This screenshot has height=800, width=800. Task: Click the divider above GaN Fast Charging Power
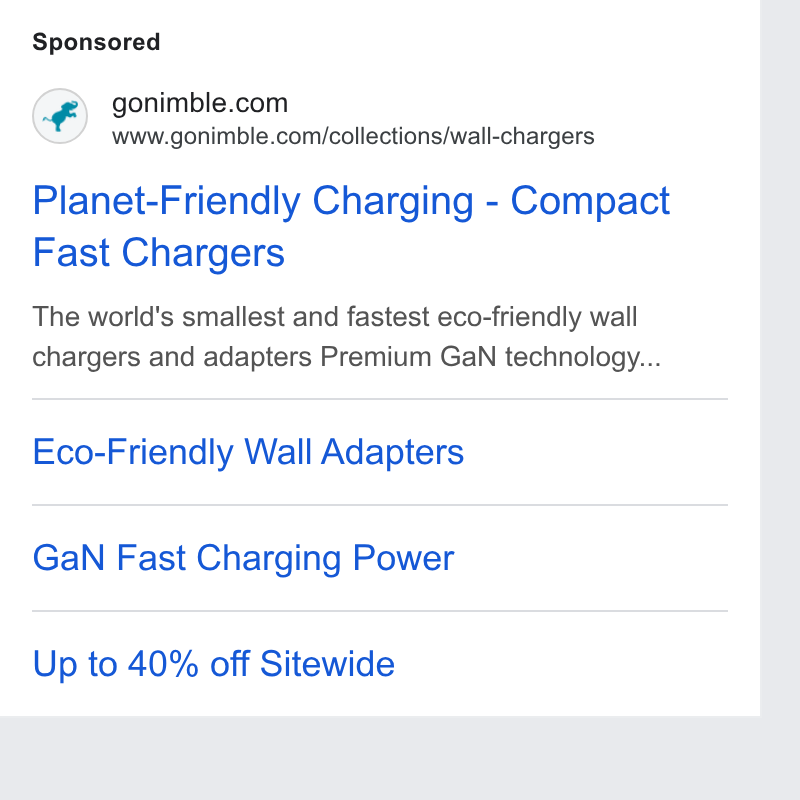click(380, 505)
